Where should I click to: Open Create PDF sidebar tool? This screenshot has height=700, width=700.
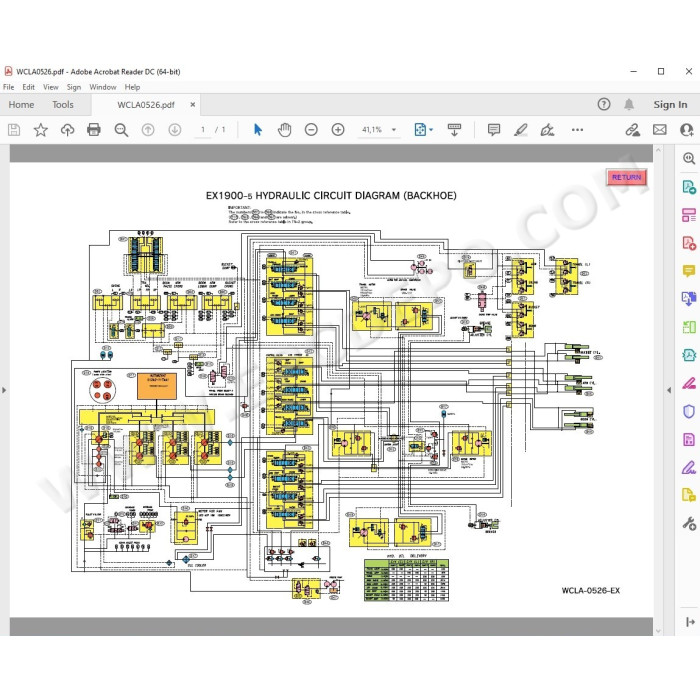click(689, 243)
